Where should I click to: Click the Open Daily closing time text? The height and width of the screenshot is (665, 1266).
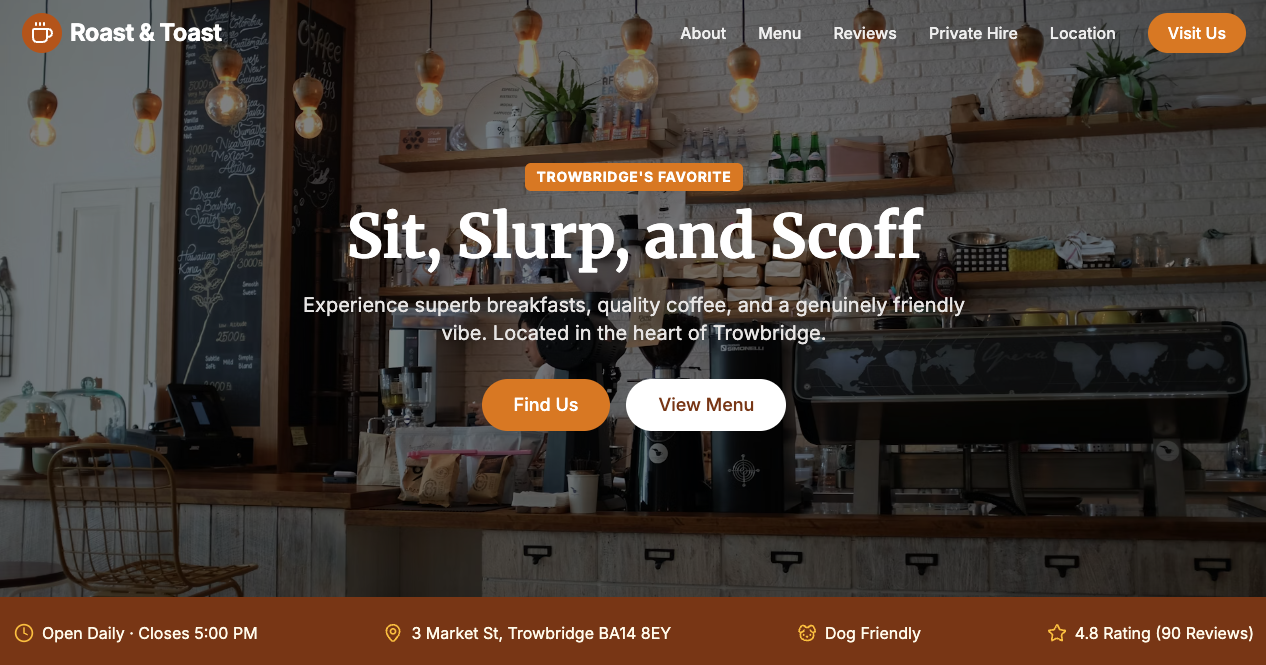150,633
